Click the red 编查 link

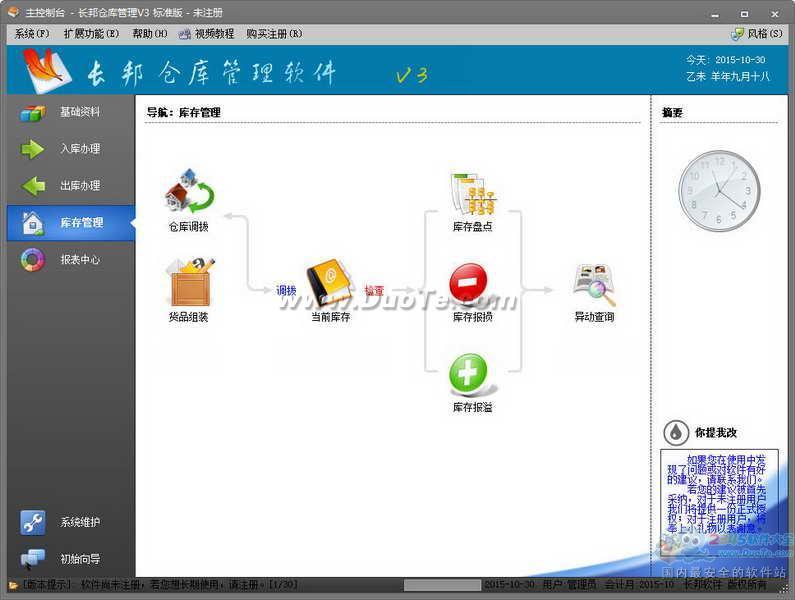coord(374,291)
